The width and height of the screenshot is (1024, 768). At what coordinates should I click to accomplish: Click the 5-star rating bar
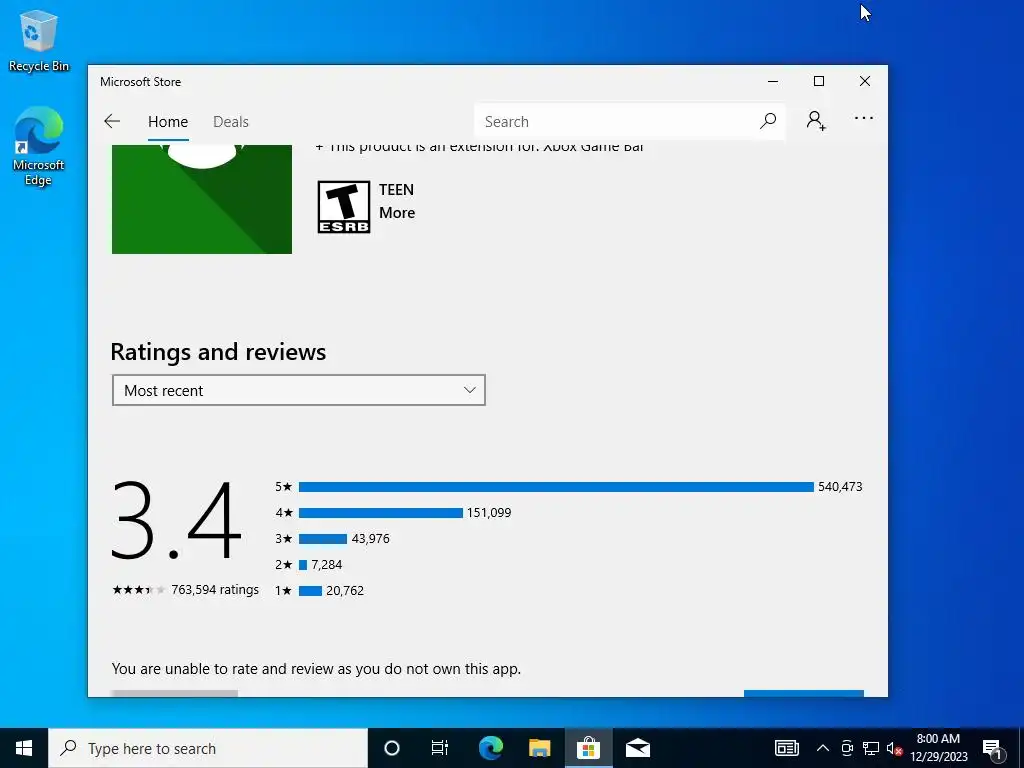click(556, 487)
